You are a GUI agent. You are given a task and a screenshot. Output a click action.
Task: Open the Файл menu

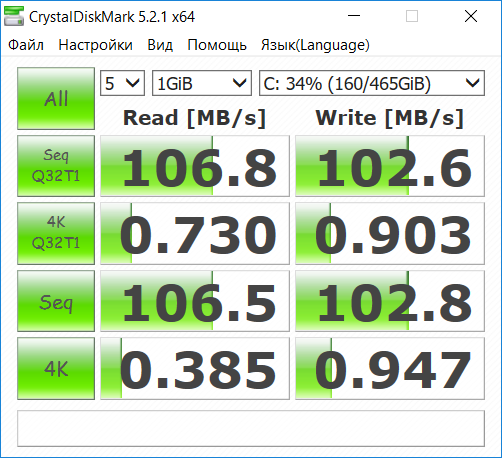pyautogui.click(x=26, y=45)
